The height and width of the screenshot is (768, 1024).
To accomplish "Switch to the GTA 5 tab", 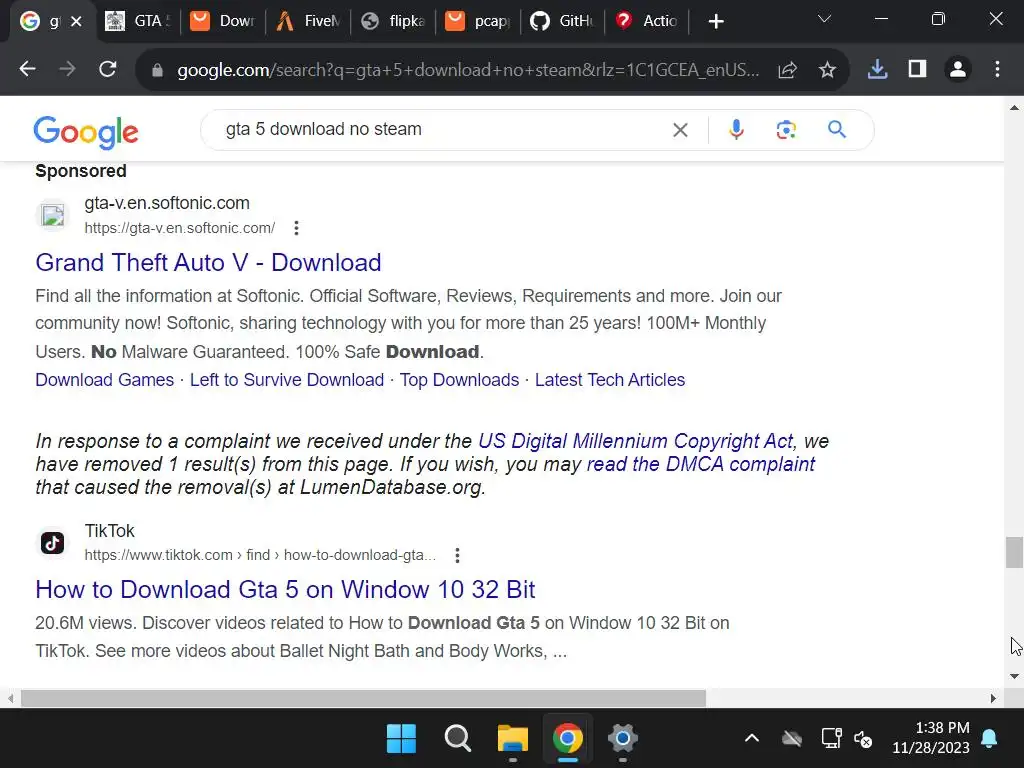I will click(138, 21).
